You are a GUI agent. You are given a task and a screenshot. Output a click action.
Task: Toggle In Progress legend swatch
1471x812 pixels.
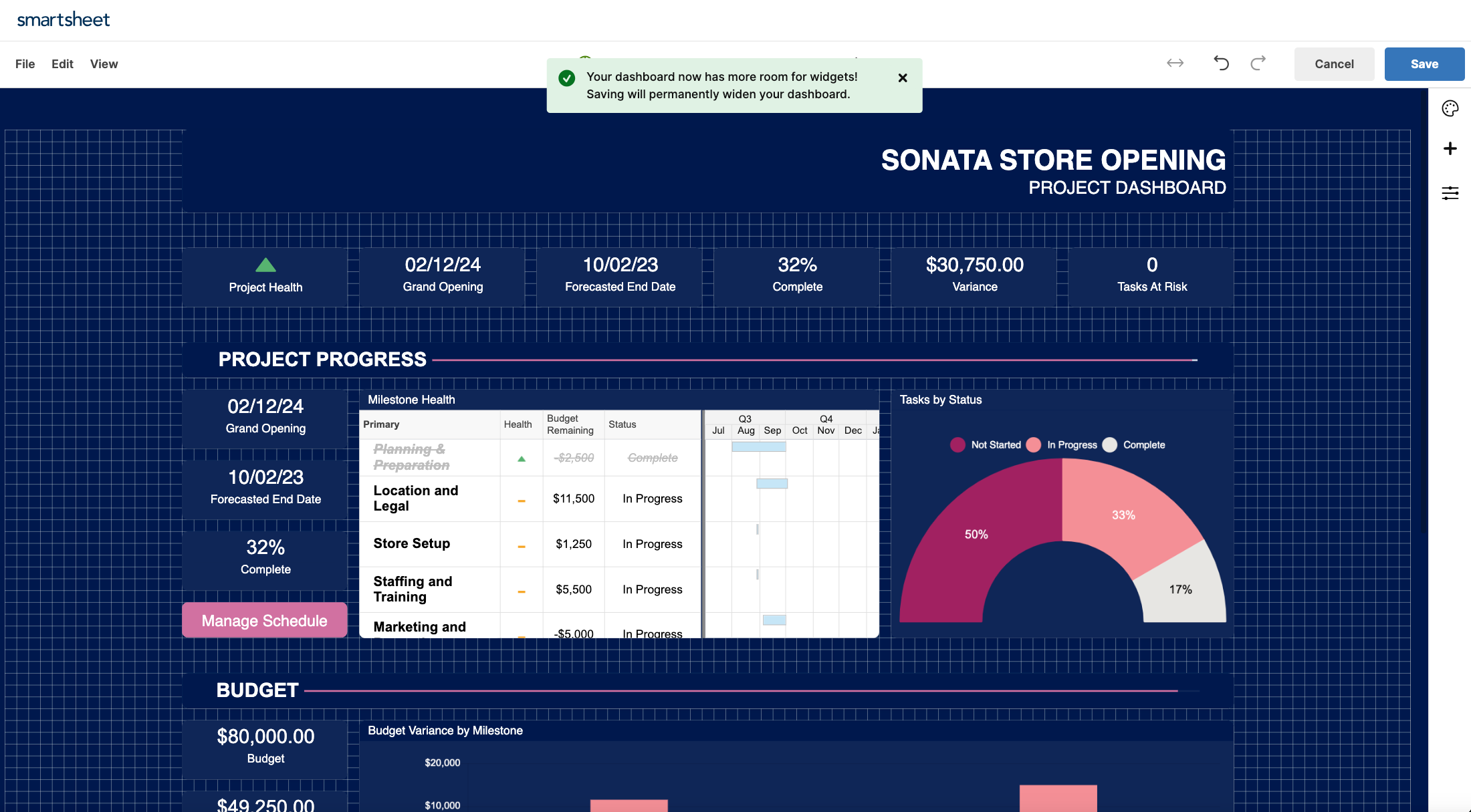pos(1034,445)
